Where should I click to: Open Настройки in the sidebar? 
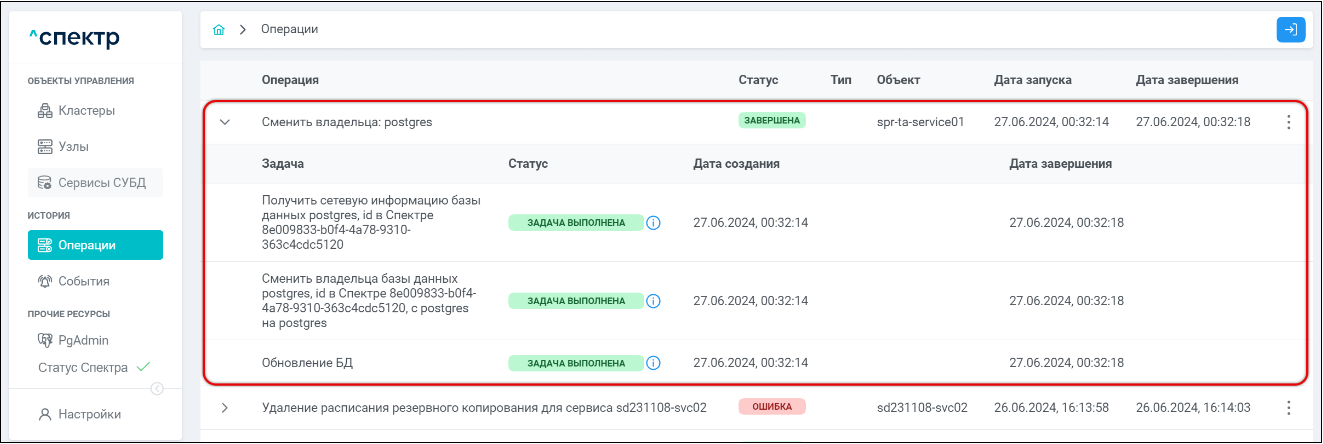coord(89,414)
